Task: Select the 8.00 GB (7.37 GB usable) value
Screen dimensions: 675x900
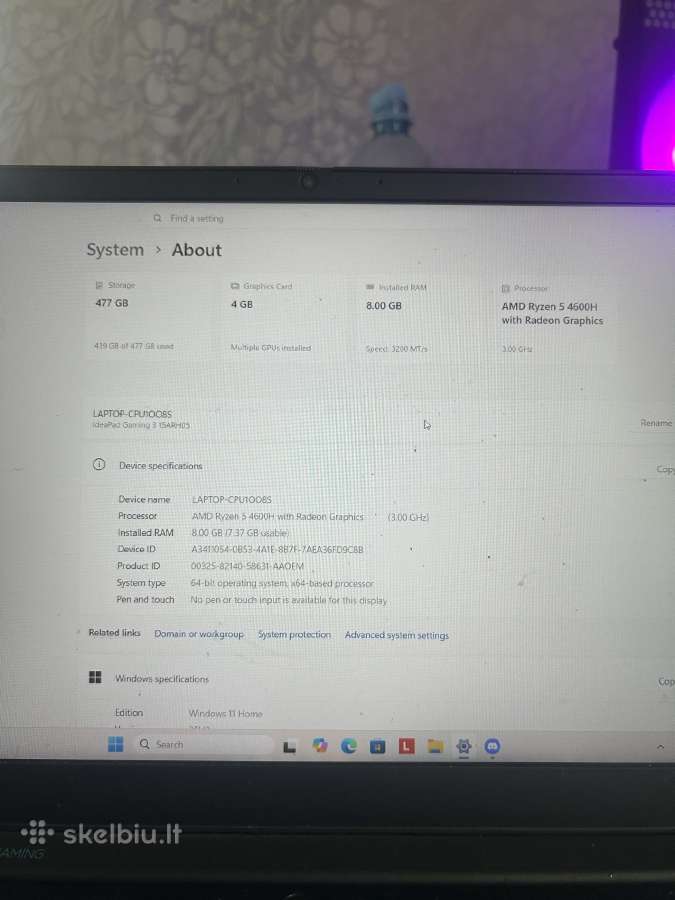Action: point(239,533)
